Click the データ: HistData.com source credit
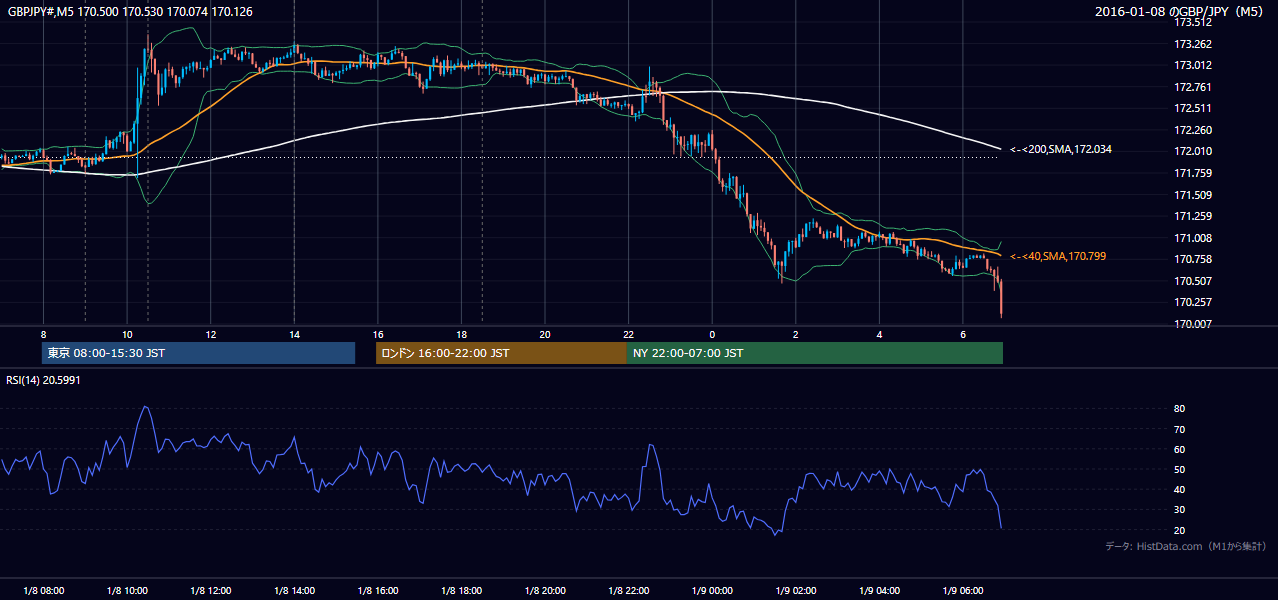This screenshot has height=600, width=1278. tap(1185, 547)
